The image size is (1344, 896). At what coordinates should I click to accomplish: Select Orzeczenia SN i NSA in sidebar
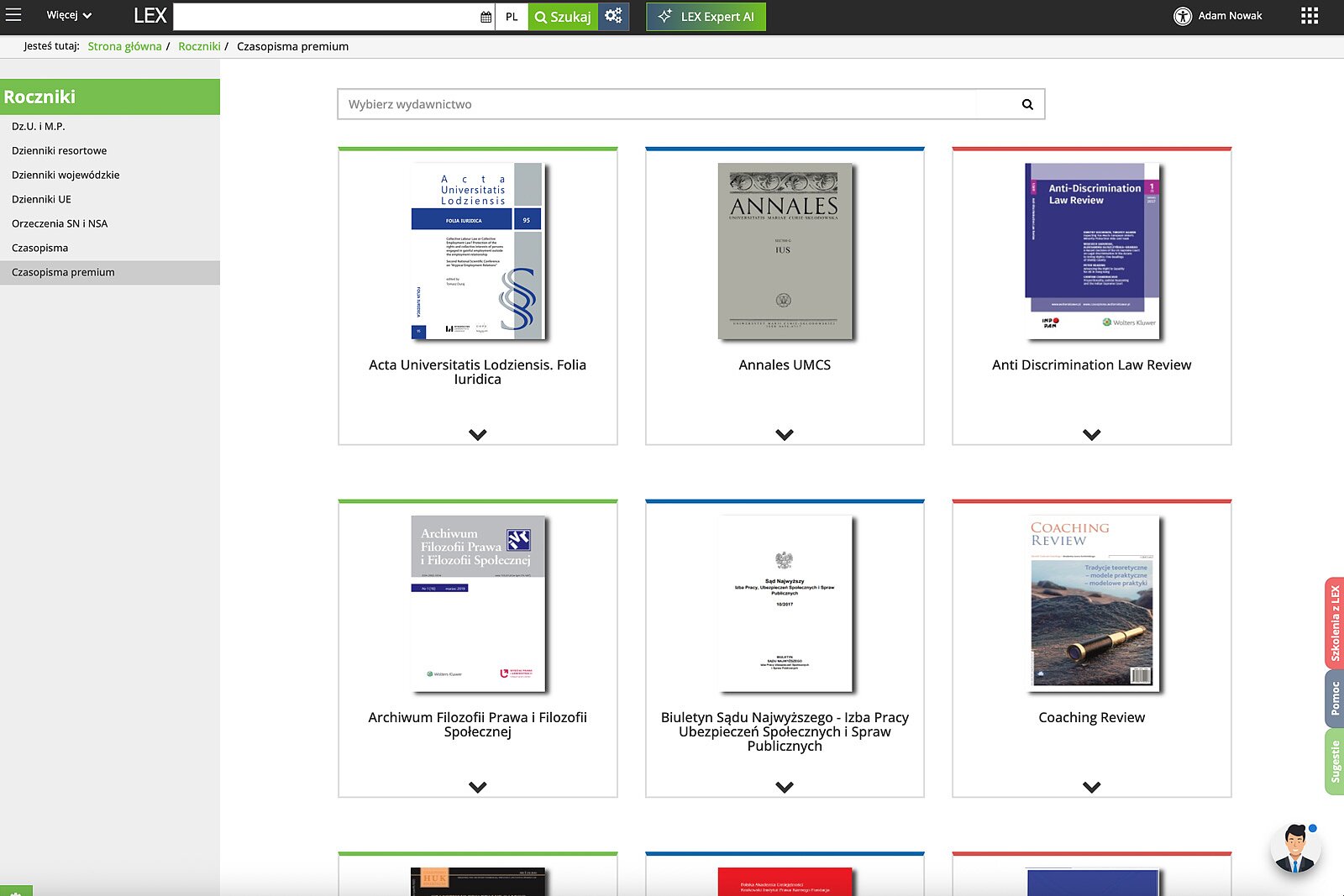(x=60, y=223)
